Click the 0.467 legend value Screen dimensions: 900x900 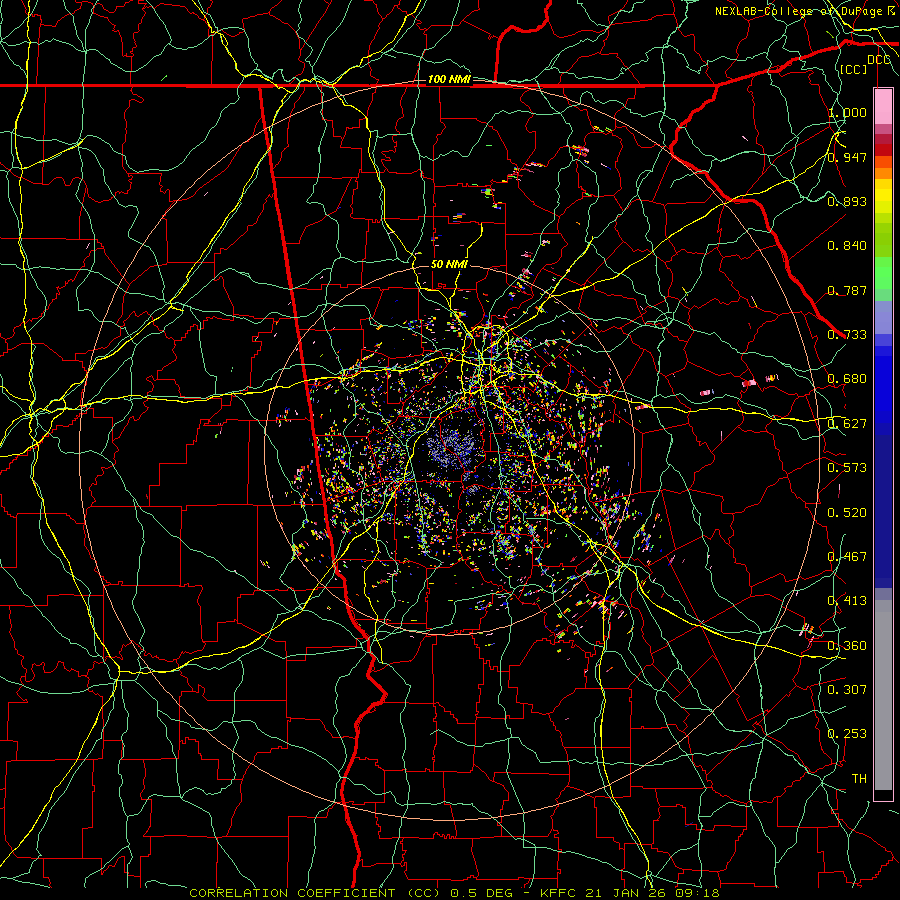pyautogui.click(x=847, y=557)
